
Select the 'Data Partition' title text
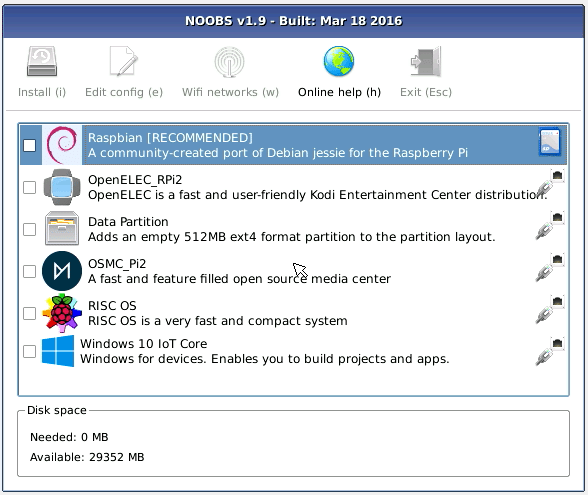[128, 222]
